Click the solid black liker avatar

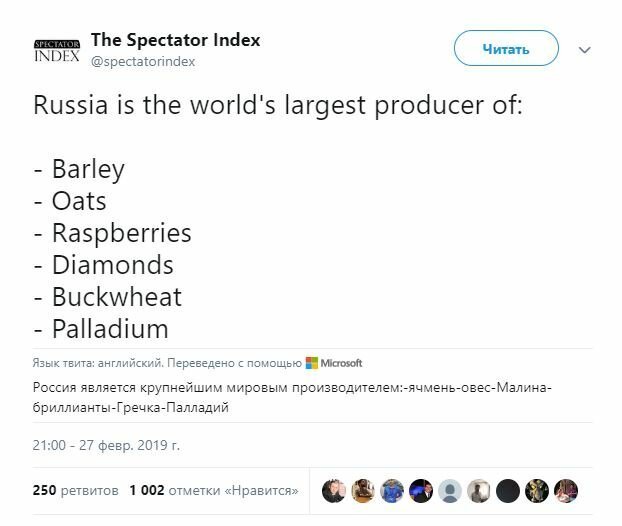pos(509,490)
